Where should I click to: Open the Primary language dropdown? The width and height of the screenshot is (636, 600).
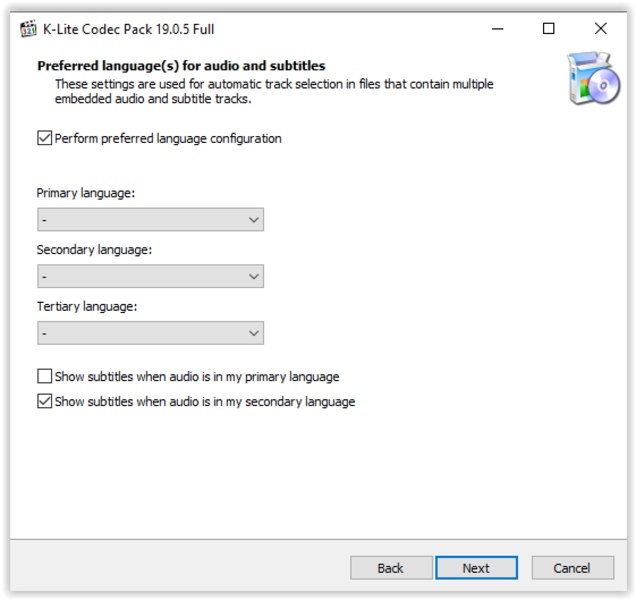tap(150, 220)
